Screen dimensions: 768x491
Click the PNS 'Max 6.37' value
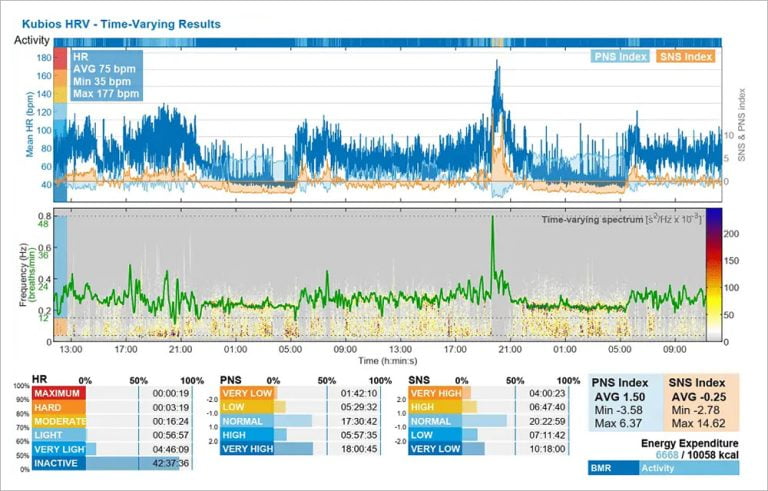(618, 423)
